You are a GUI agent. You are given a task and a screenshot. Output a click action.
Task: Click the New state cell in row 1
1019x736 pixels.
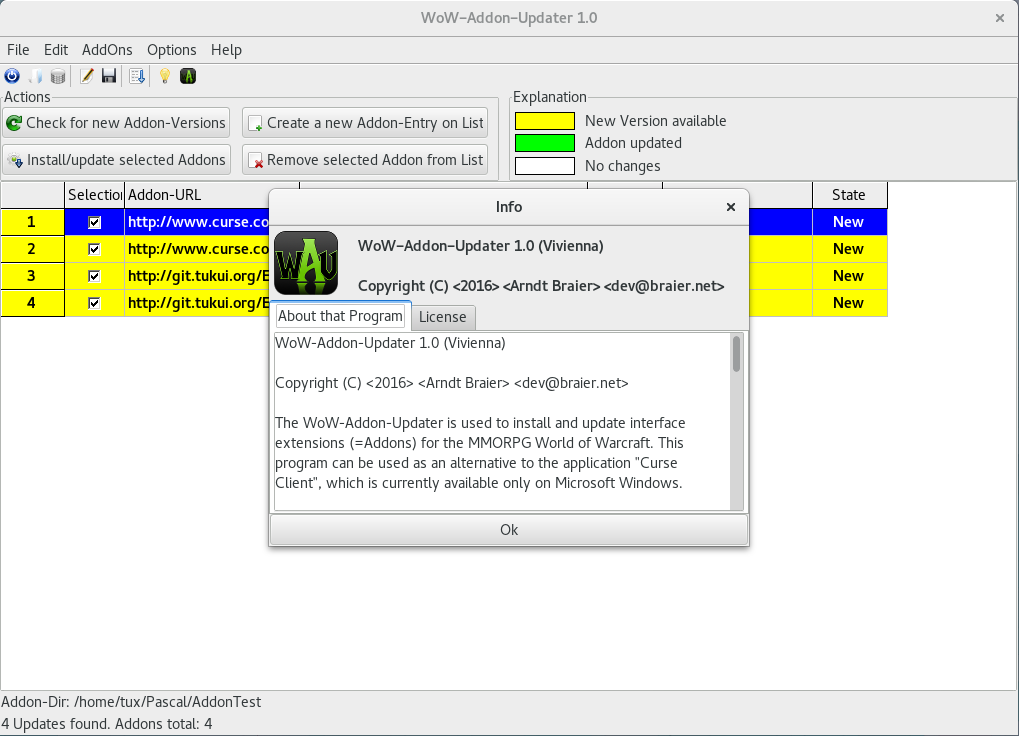pyautogui.click(x=849, y=222)
